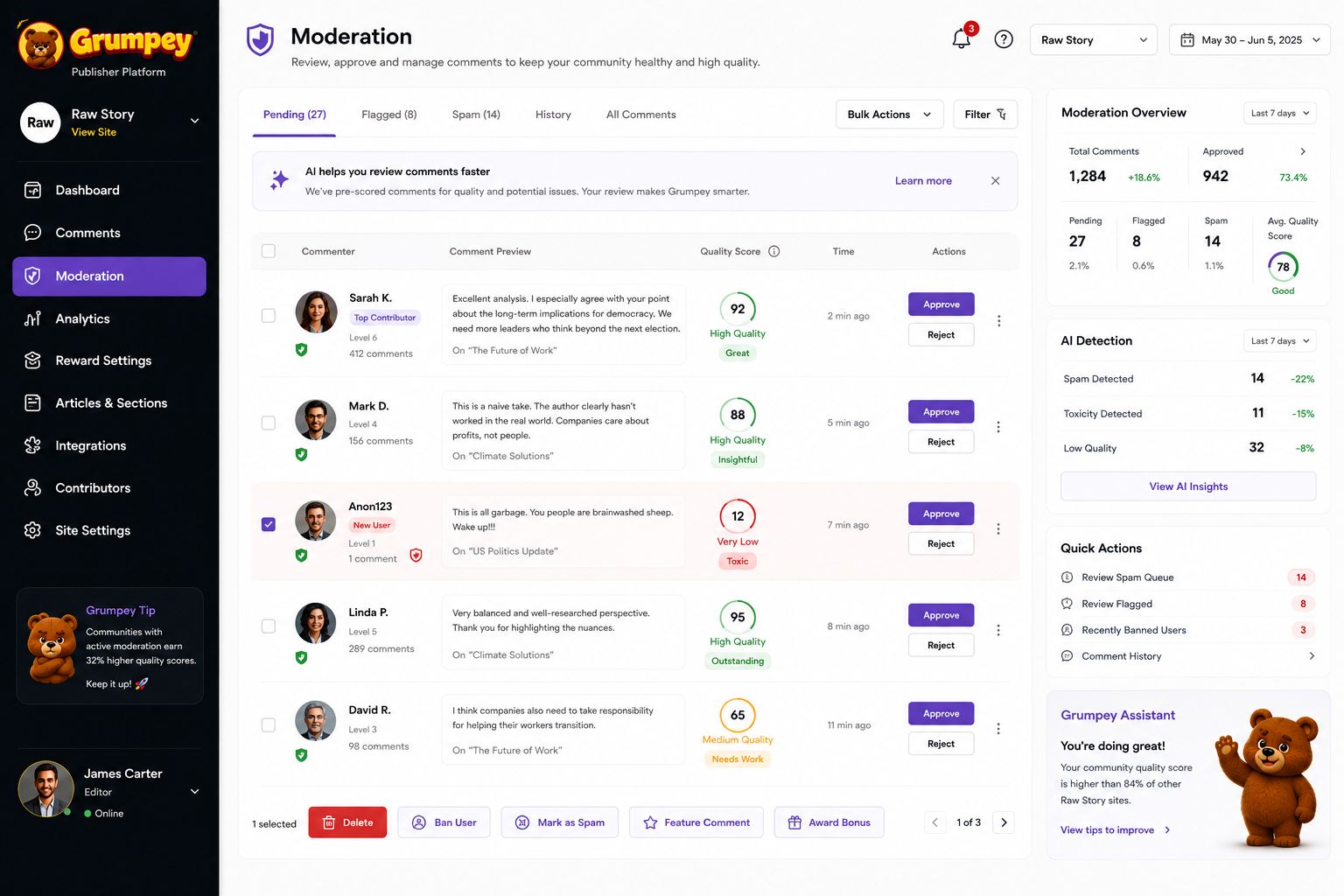
Task: Go to next page arrow in pagination
Action: (1004, 822)
